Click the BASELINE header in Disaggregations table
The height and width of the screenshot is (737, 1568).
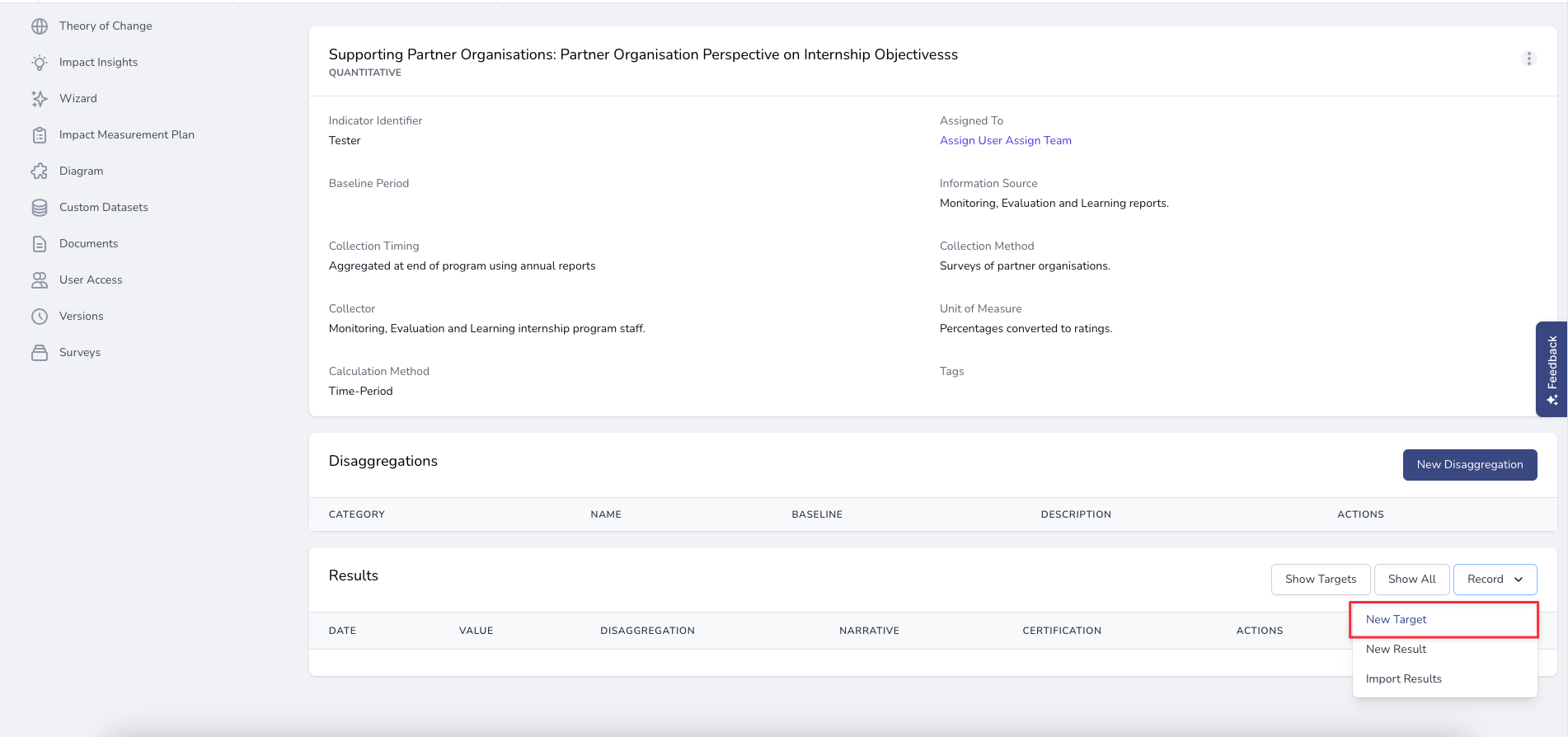click(817, 514)
